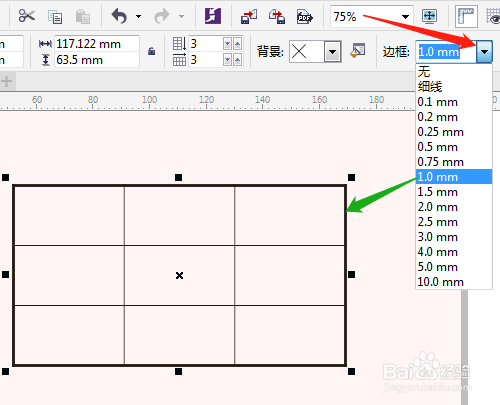Click the purple search content icon
The image size is (500, 405).
(213, 16)
